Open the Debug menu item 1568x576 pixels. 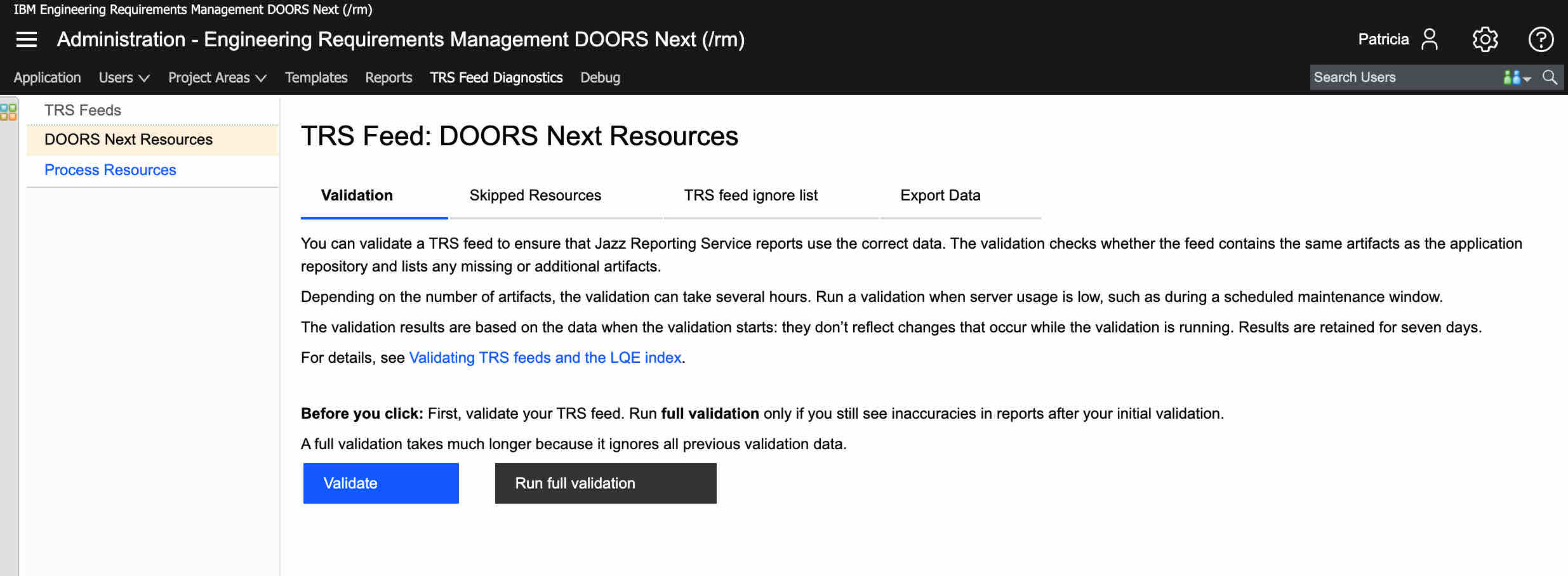[600, 77]
